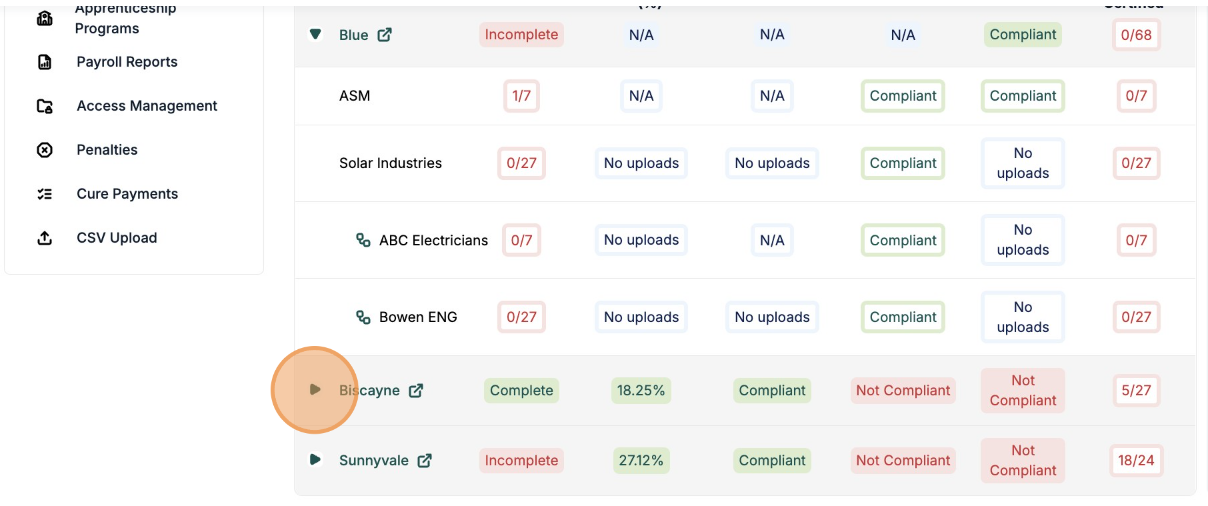This screenshot has width=1208, height=506.
Task: Go to the Penalties menu item
Action: coord(107,150)
